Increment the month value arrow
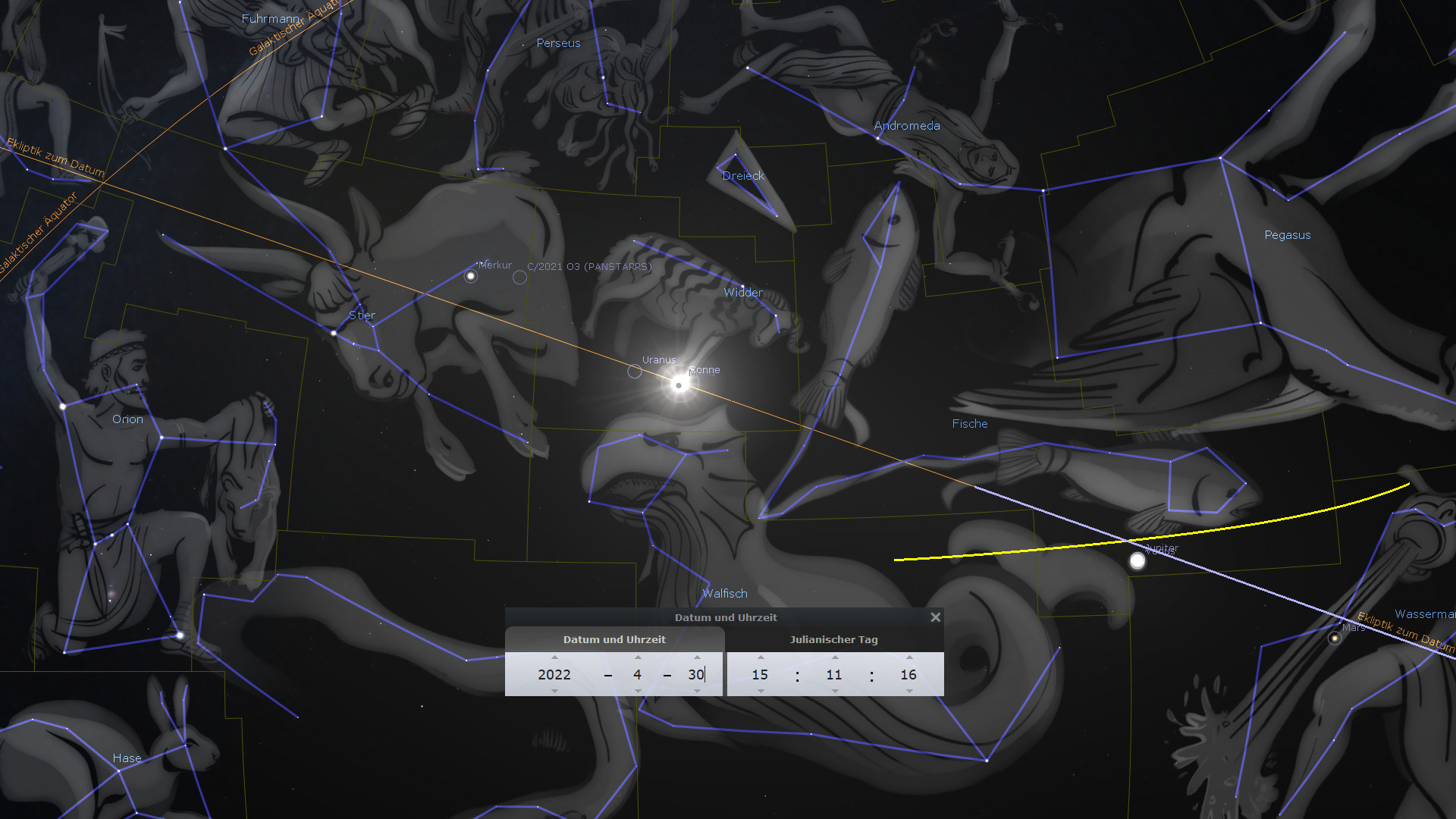The image size is (1456, 819). coord(638,657)
